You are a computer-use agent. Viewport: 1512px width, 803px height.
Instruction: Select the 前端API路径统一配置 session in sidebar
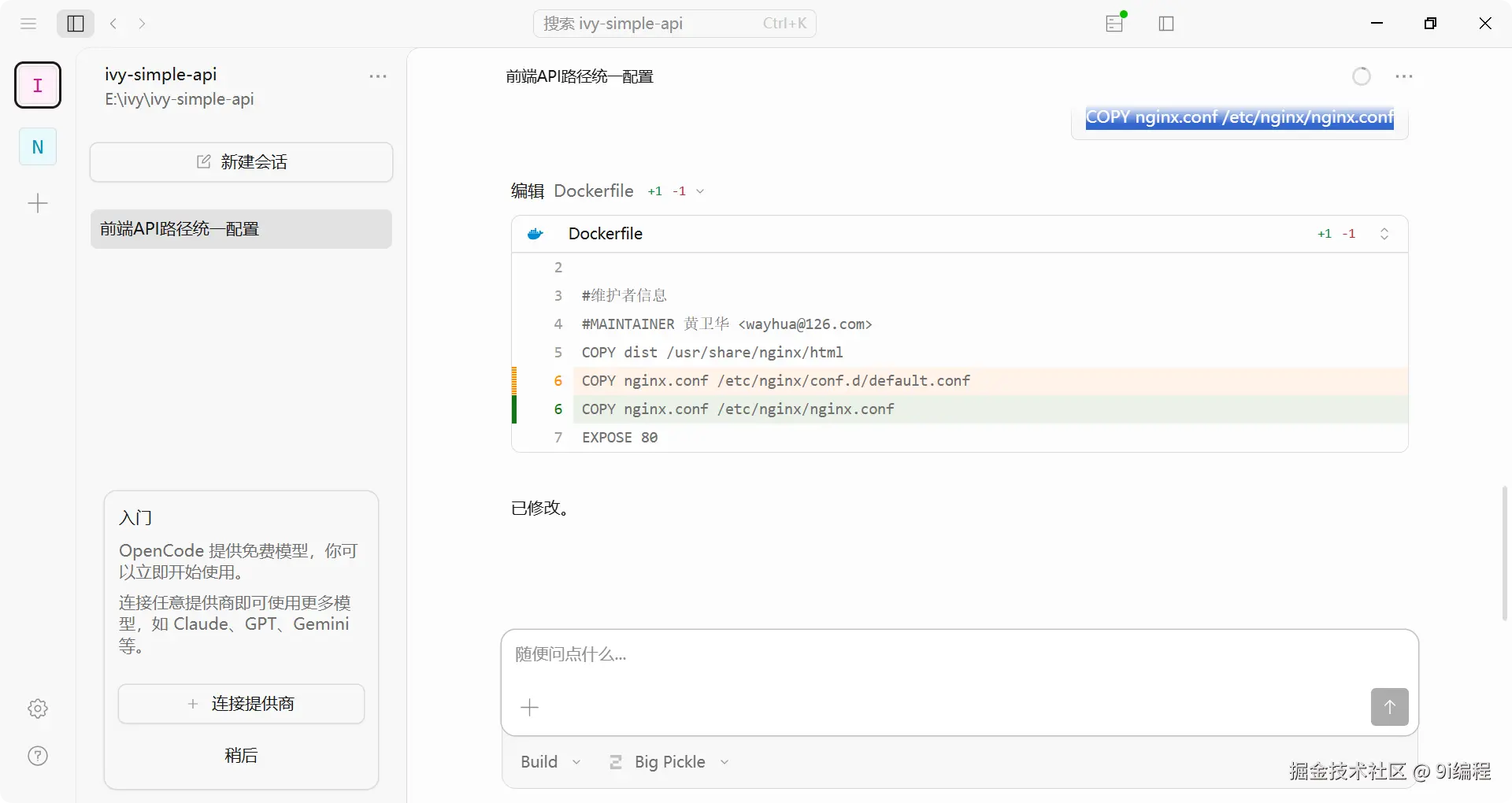(241, 229)
